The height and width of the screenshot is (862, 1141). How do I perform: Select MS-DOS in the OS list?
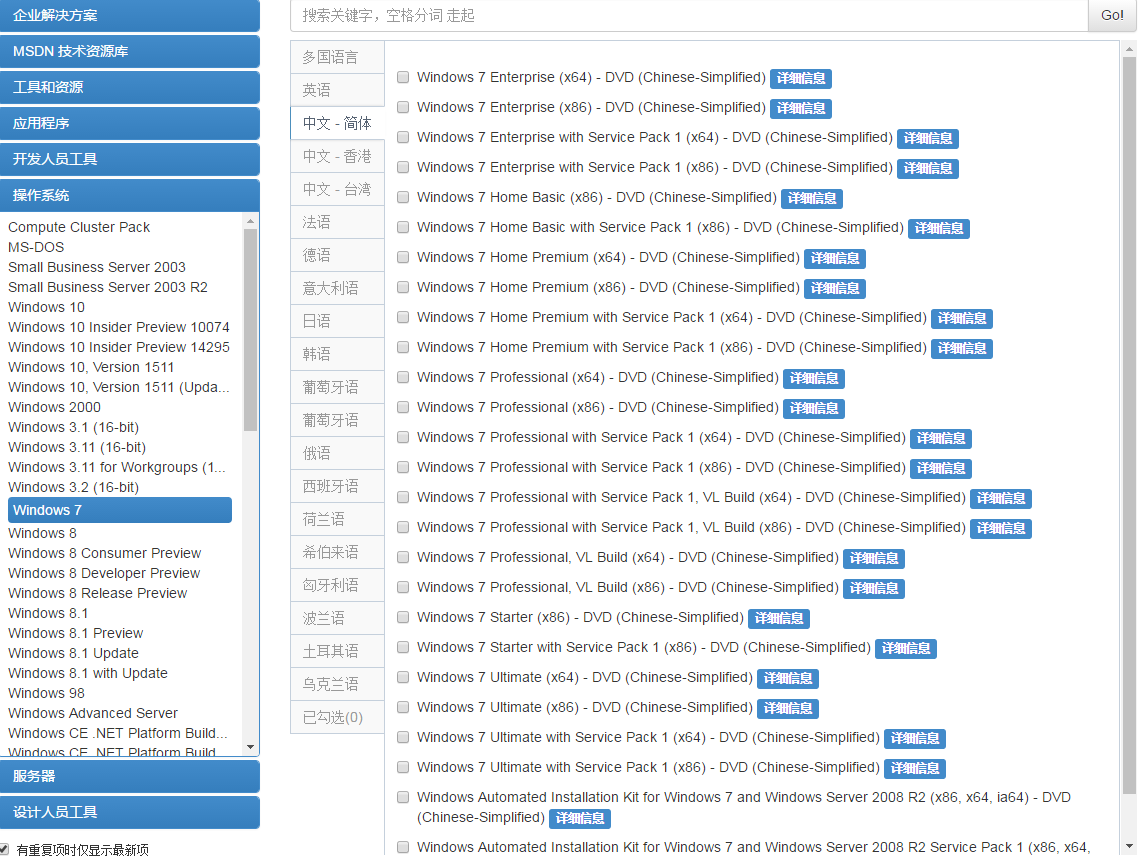pyautogui.click(x=36, y=247)
